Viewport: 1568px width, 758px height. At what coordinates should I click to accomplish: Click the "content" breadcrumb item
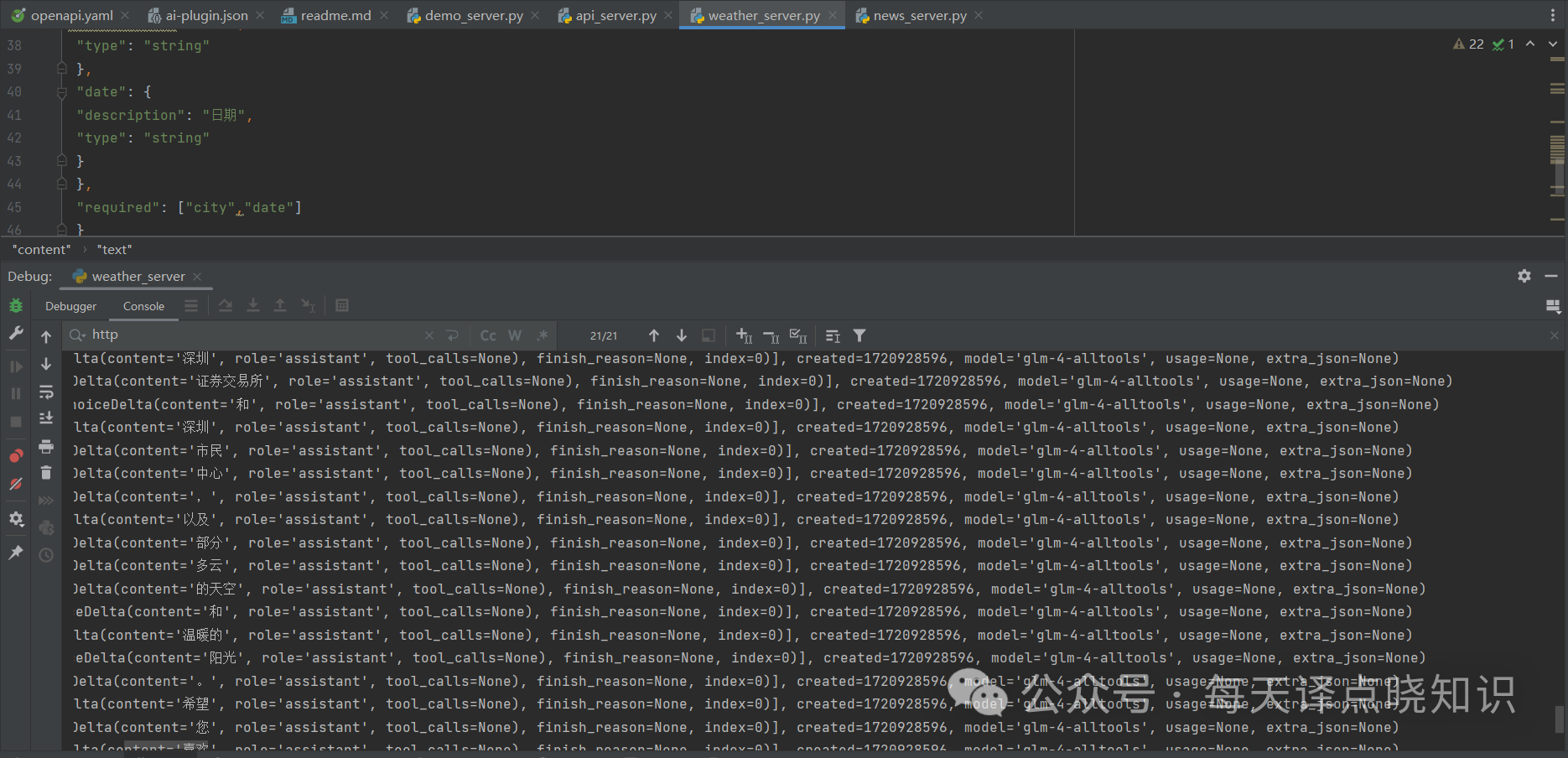click(x=41, y=249)
